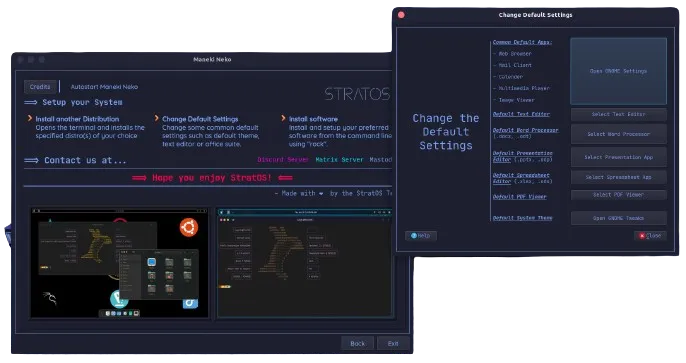Image resolution: width=686 pixels, height=363 pixels.
Task: Toggle Autostart Maneki Neko
Action: pyautogui.click(x=104, y=87)
